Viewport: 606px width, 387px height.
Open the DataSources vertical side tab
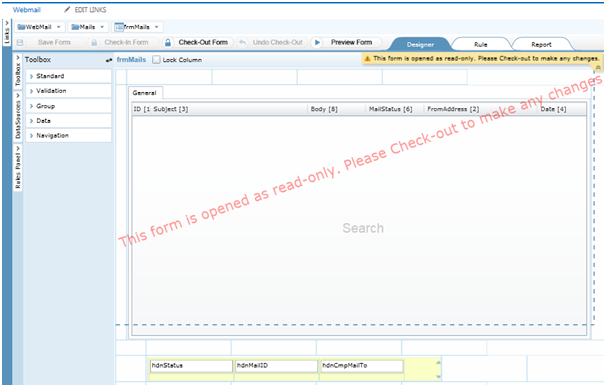pyautogui.click(x=18, y=116)
